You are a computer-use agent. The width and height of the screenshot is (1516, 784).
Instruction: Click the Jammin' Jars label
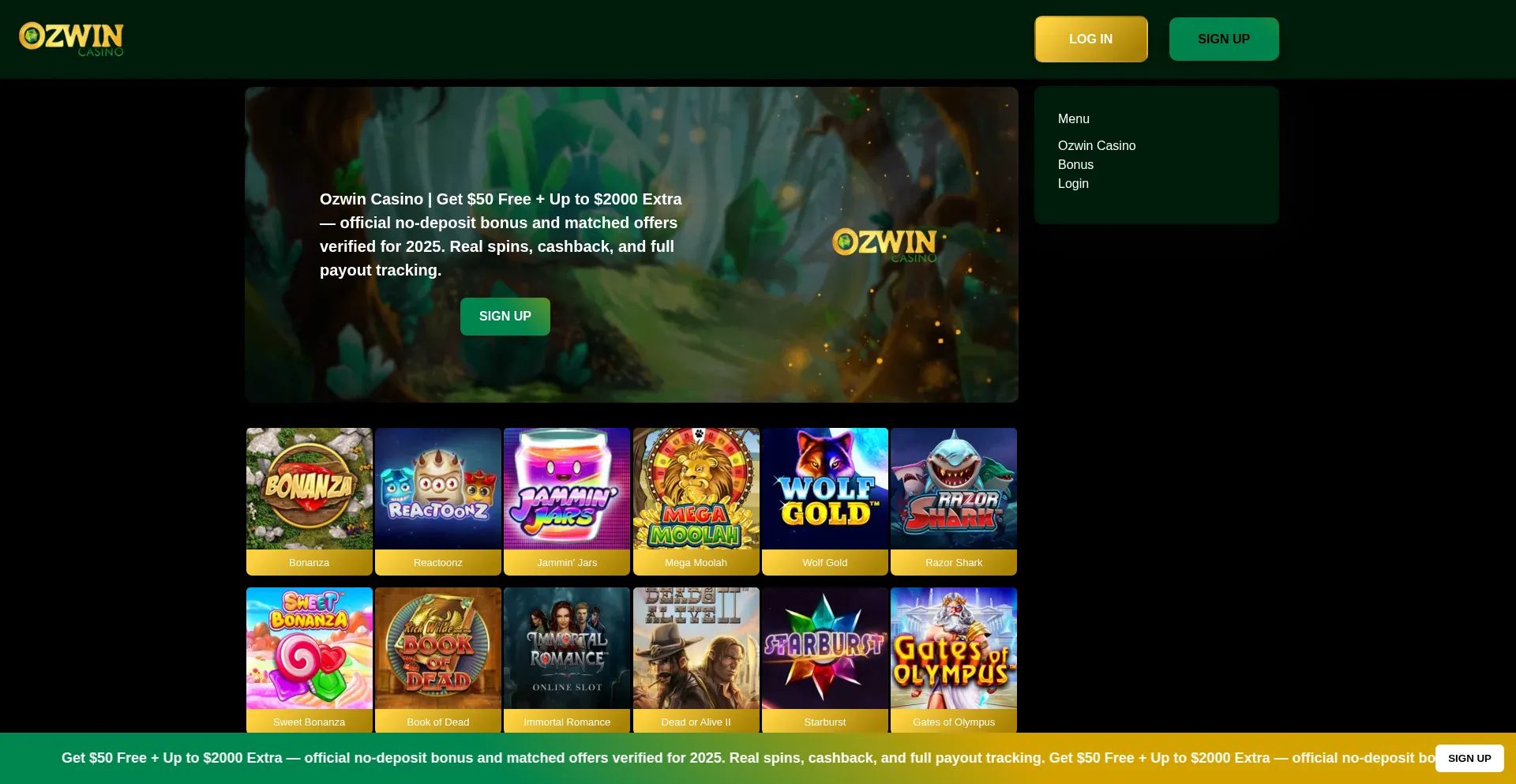click(x=567, y=562)
